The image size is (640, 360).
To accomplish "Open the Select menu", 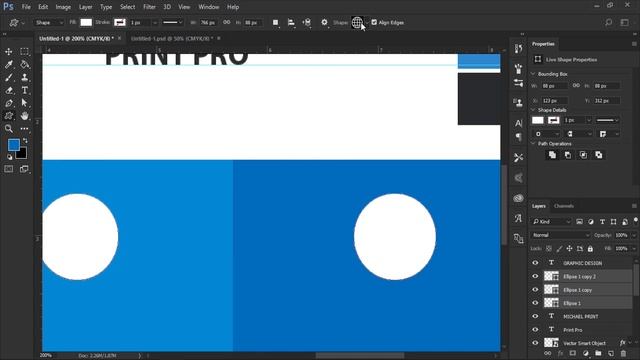I will (127, 7).
